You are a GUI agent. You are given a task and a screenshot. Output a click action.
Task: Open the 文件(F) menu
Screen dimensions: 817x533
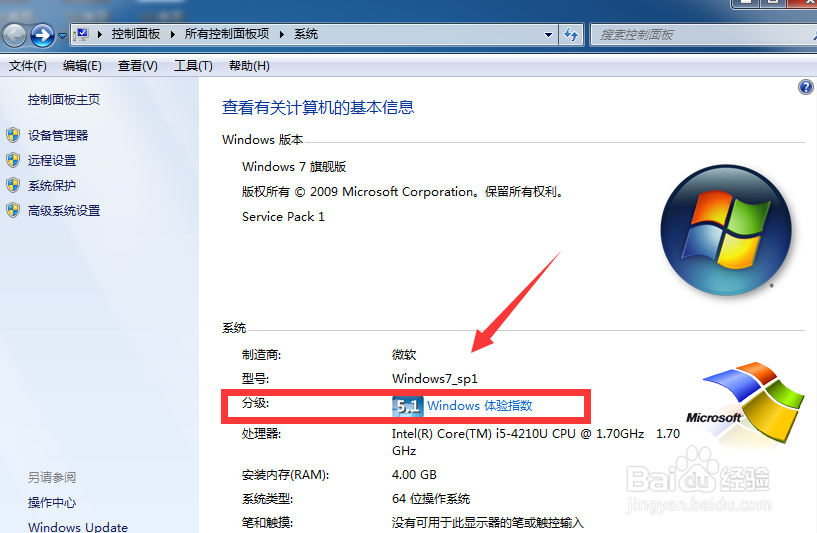[x=28, y=66]
